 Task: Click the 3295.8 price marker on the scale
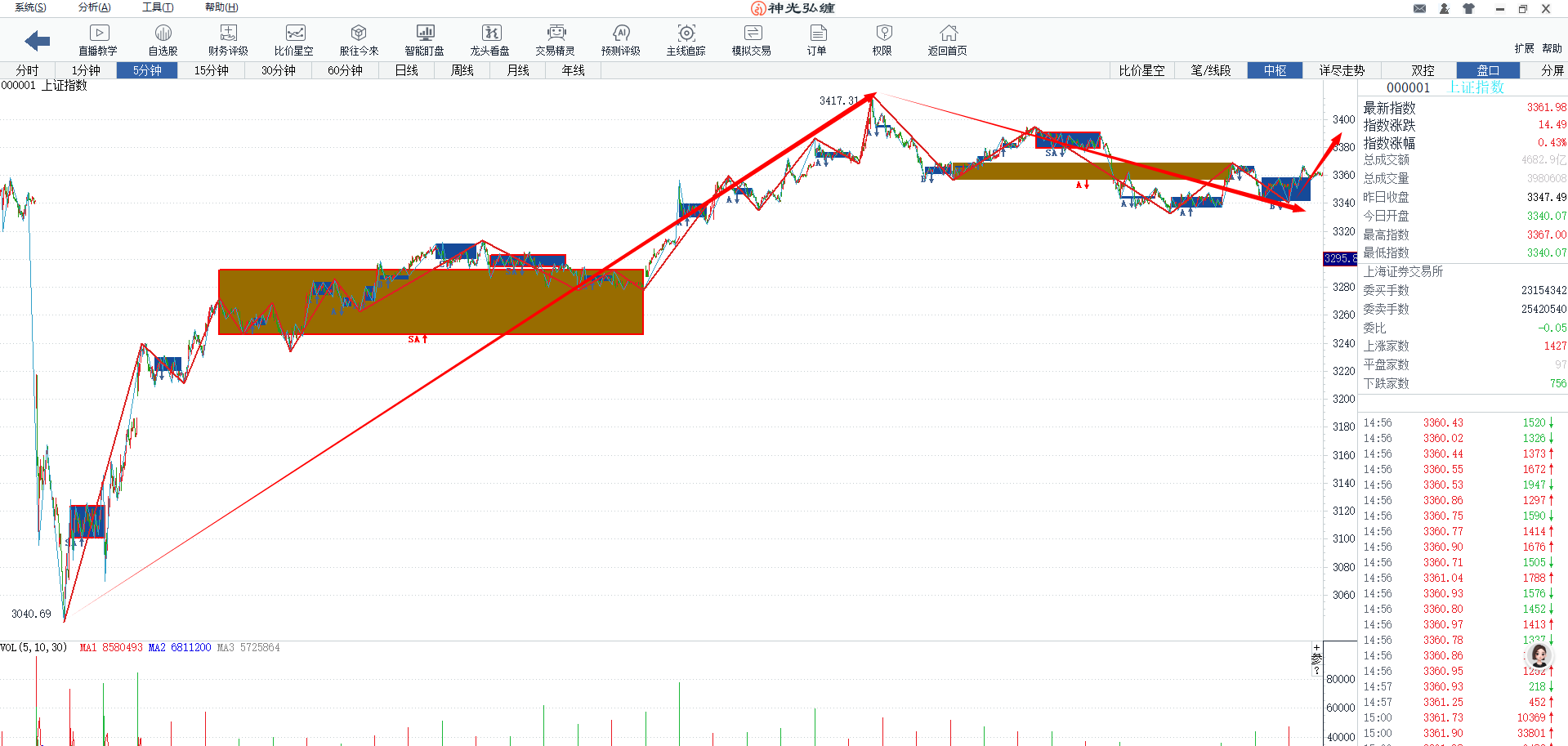(x=1340, y=258)
